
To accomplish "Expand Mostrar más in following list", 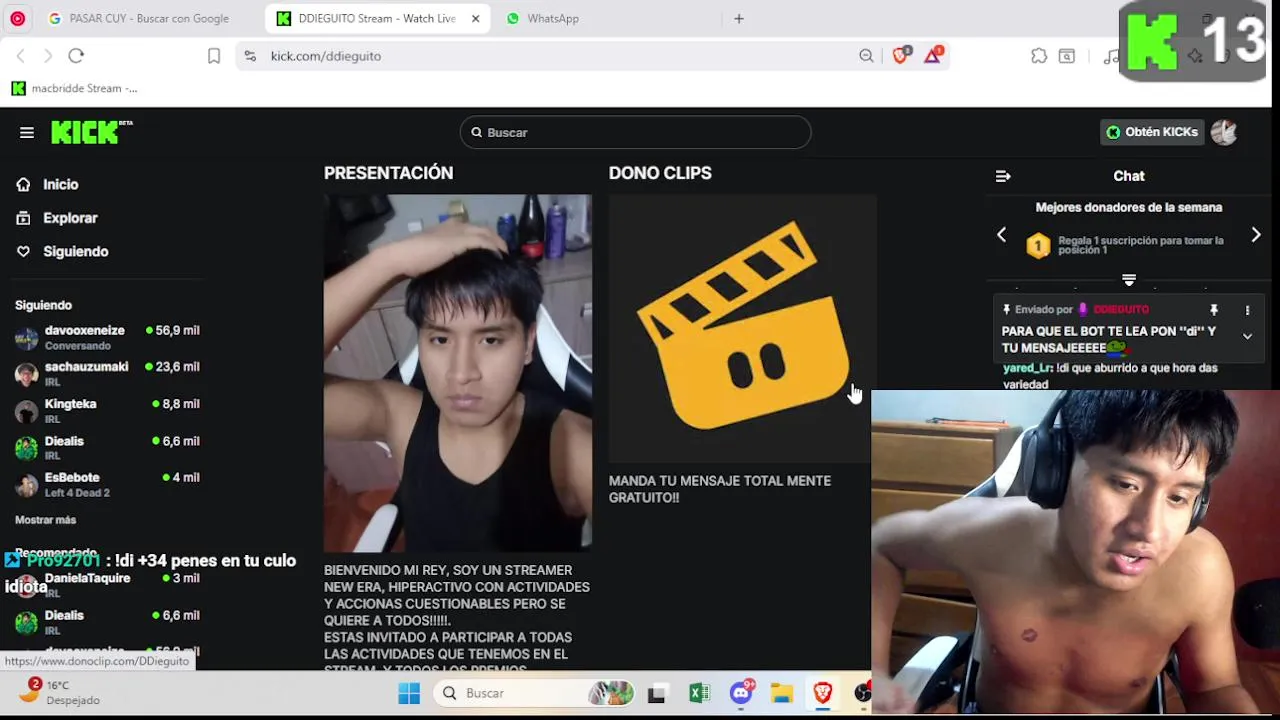I will pyautogui.click(x=45, y=520).
